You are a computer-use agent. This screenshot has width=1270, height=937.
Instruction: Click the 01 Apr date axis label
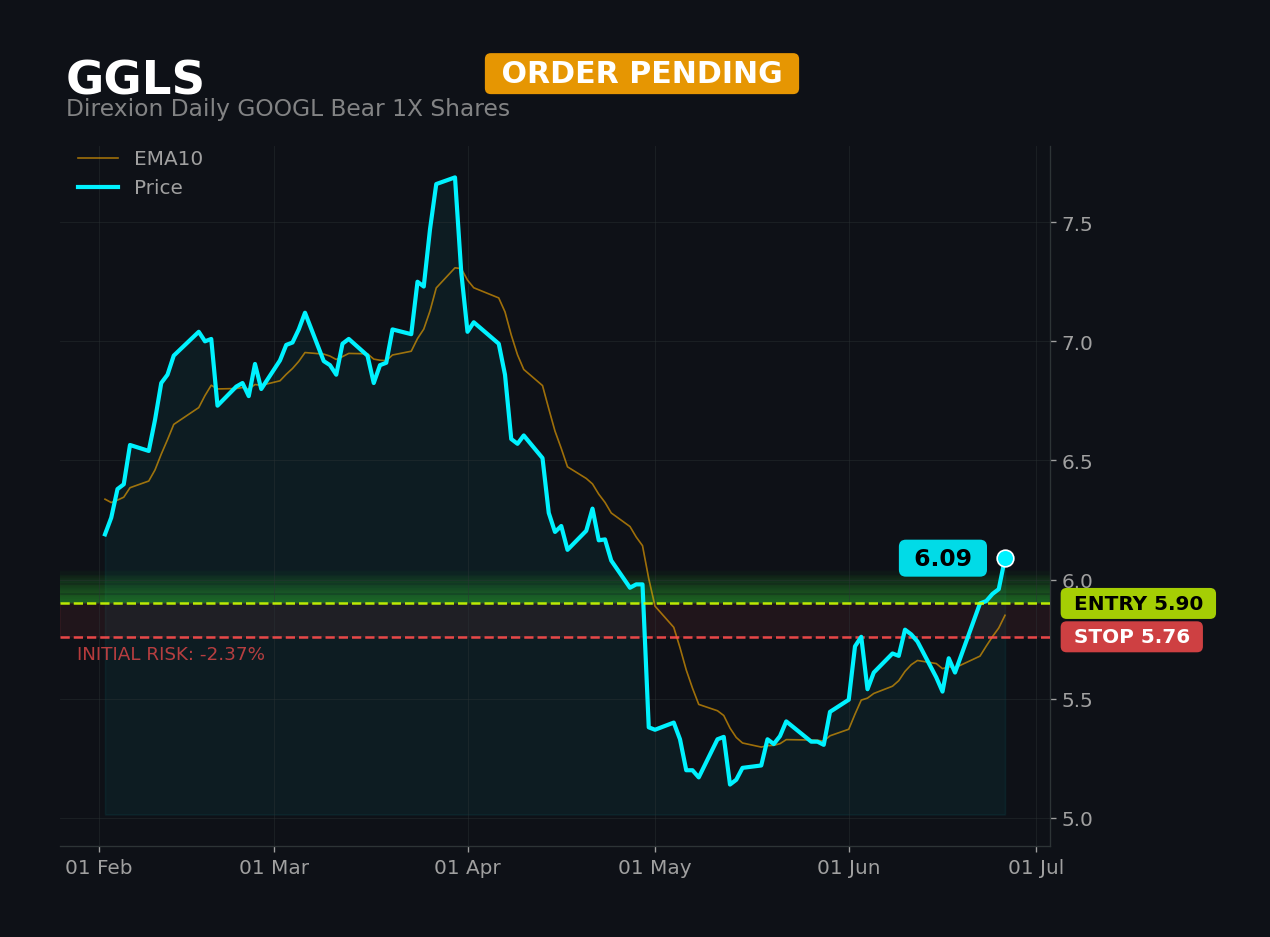point(468,868)
